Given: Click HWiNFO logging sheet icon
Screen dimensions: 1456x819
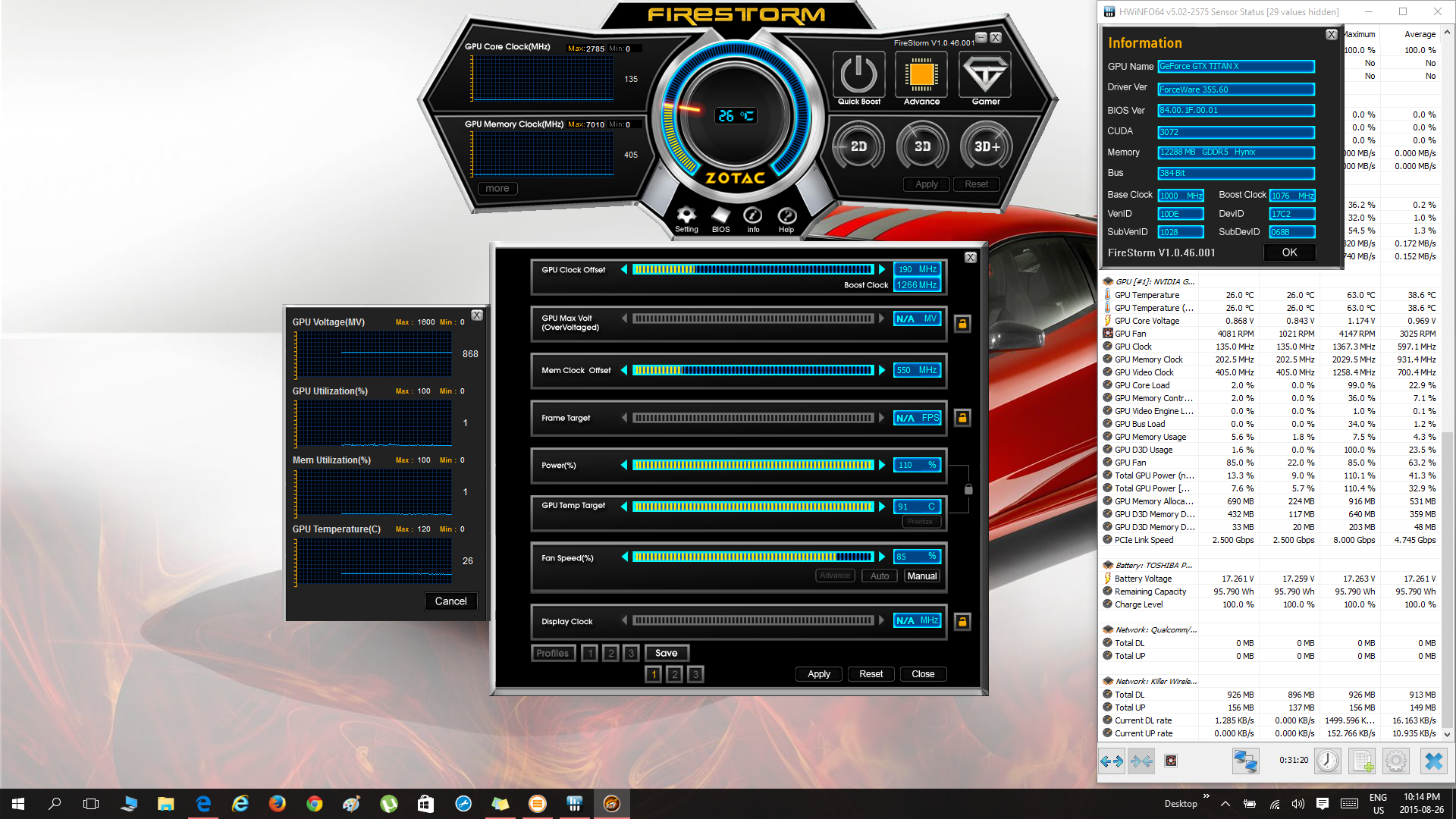Looking at the screenshot, I should 1362,761.
